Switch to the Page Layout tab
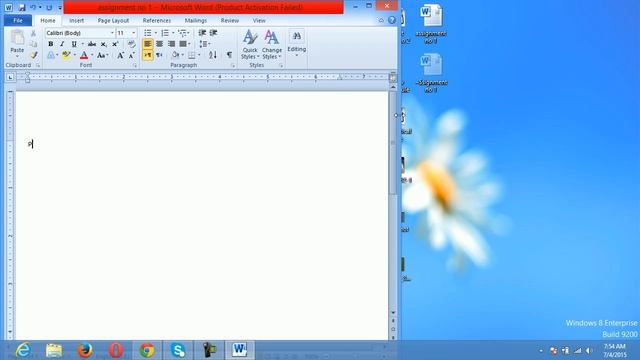 pyautogui.click(x=113, y=20)
